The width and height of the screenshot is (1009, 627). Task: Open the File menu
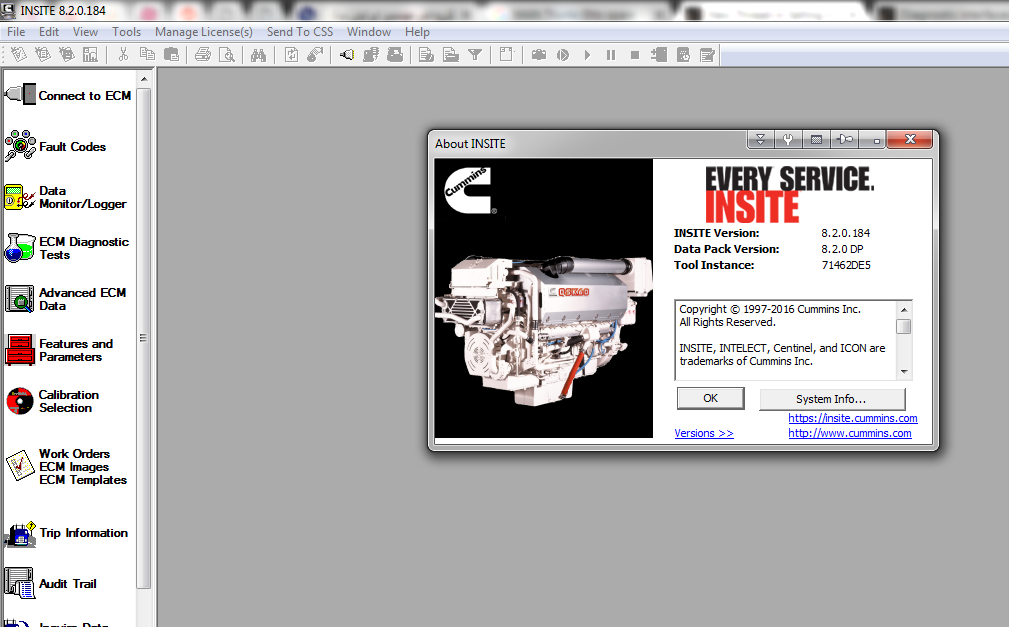pos(16,32)
